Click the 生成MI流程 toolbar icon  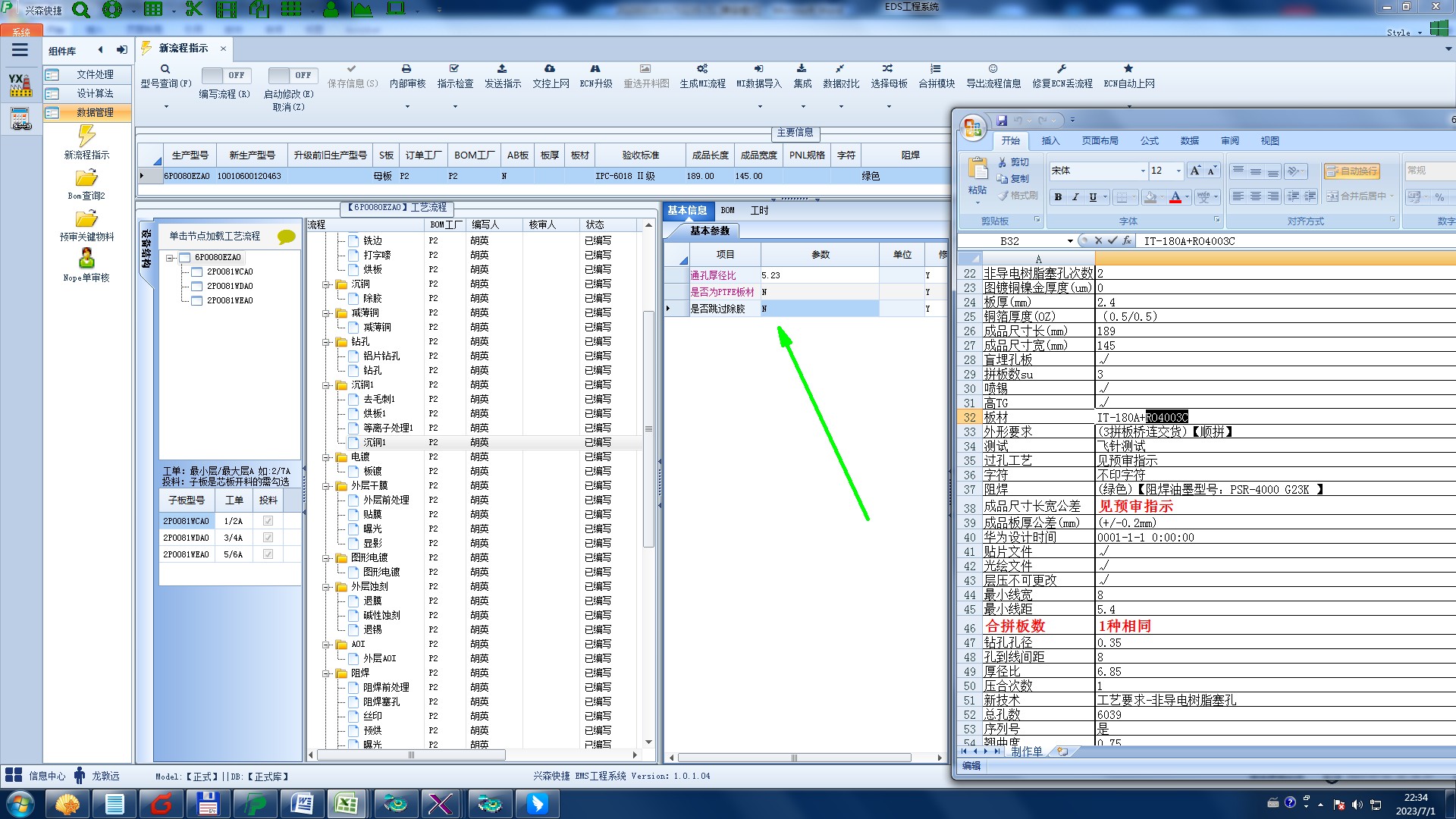coord(702,69)
